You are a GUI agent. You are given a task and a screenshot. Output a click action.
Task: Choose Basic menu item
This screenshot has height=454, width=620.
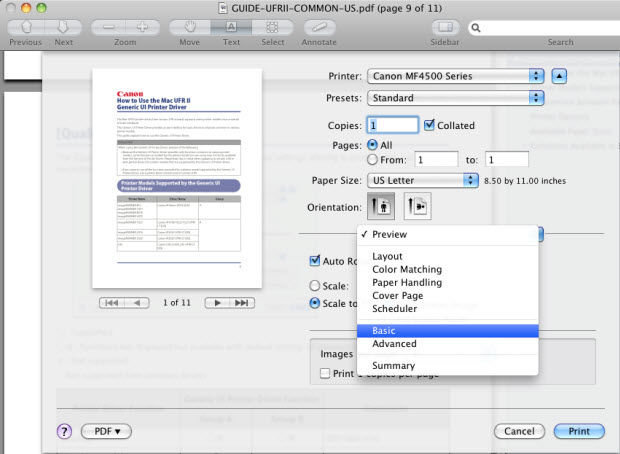click(448, 331)
